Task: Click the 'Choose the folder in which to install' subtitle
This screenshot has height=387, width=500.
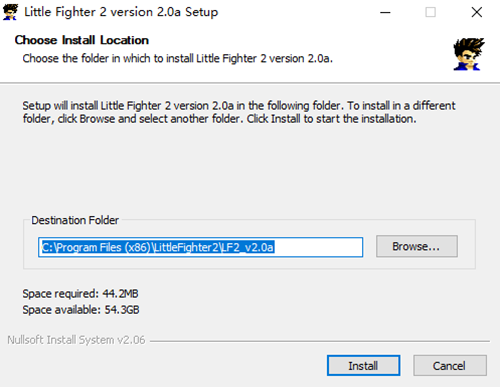Action: coord(177,58)
